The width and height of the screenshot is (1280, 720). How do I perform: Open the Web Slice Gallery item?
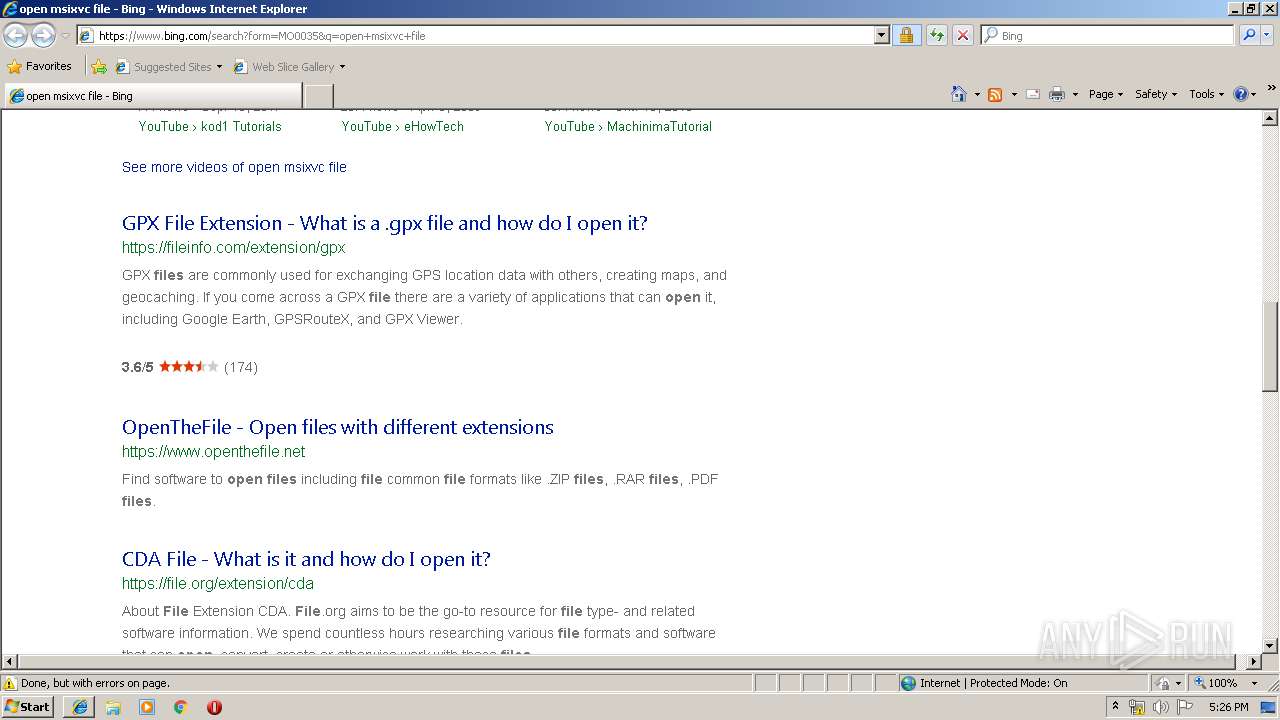coord(289,67)
